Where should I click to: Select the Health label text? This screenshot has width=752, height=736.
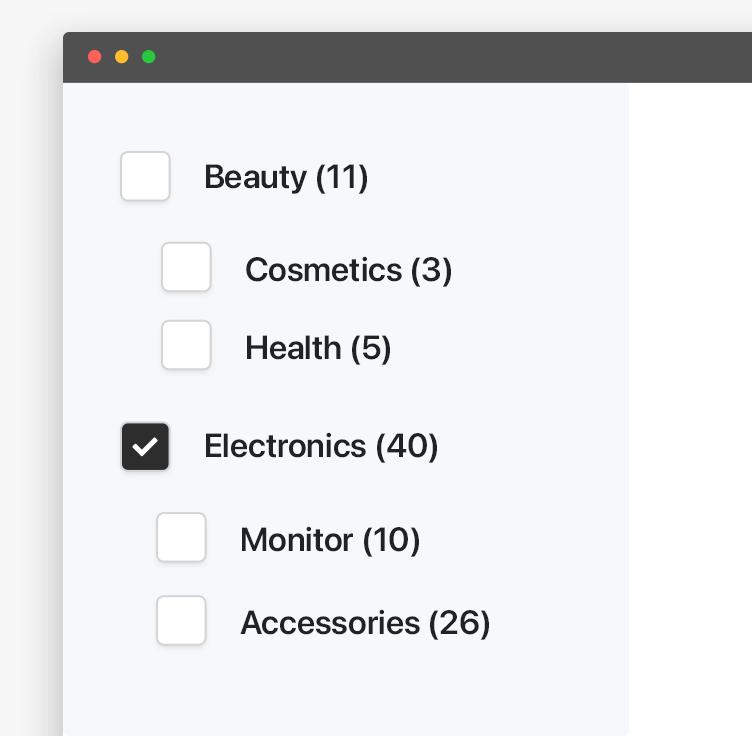(293, 348)
